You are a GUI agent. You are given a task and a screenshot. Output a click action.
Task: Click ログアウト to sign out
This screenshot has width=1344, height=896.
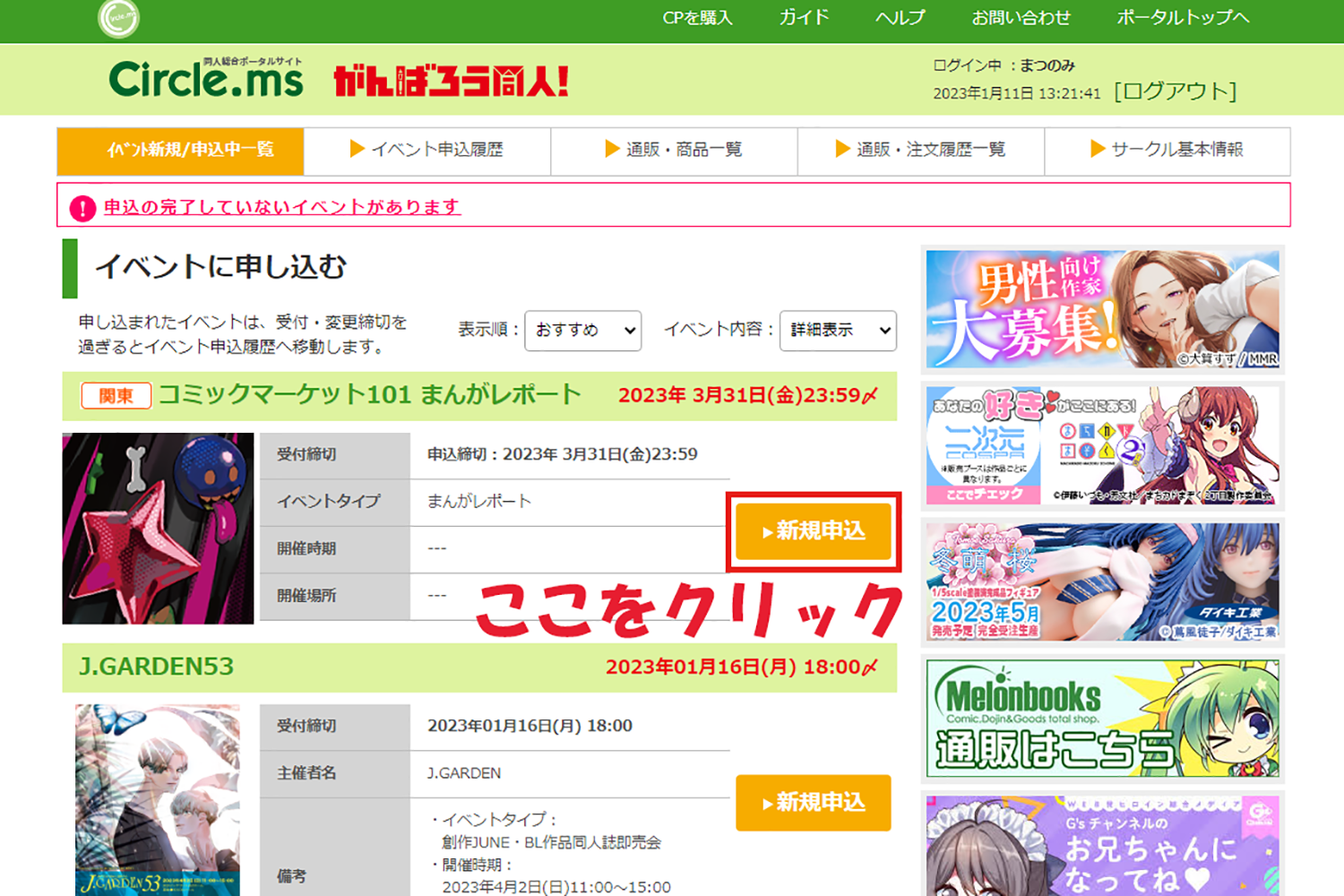(1176, 90)
